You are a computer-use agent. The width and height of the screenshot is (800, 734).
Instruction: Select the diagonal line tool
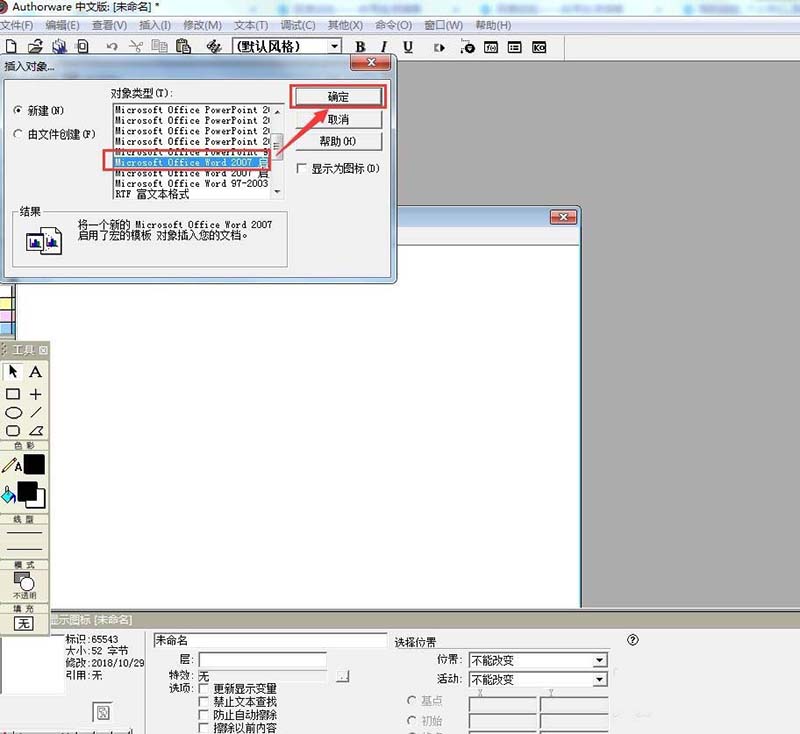pyautogui.click(x=36, y=412)
